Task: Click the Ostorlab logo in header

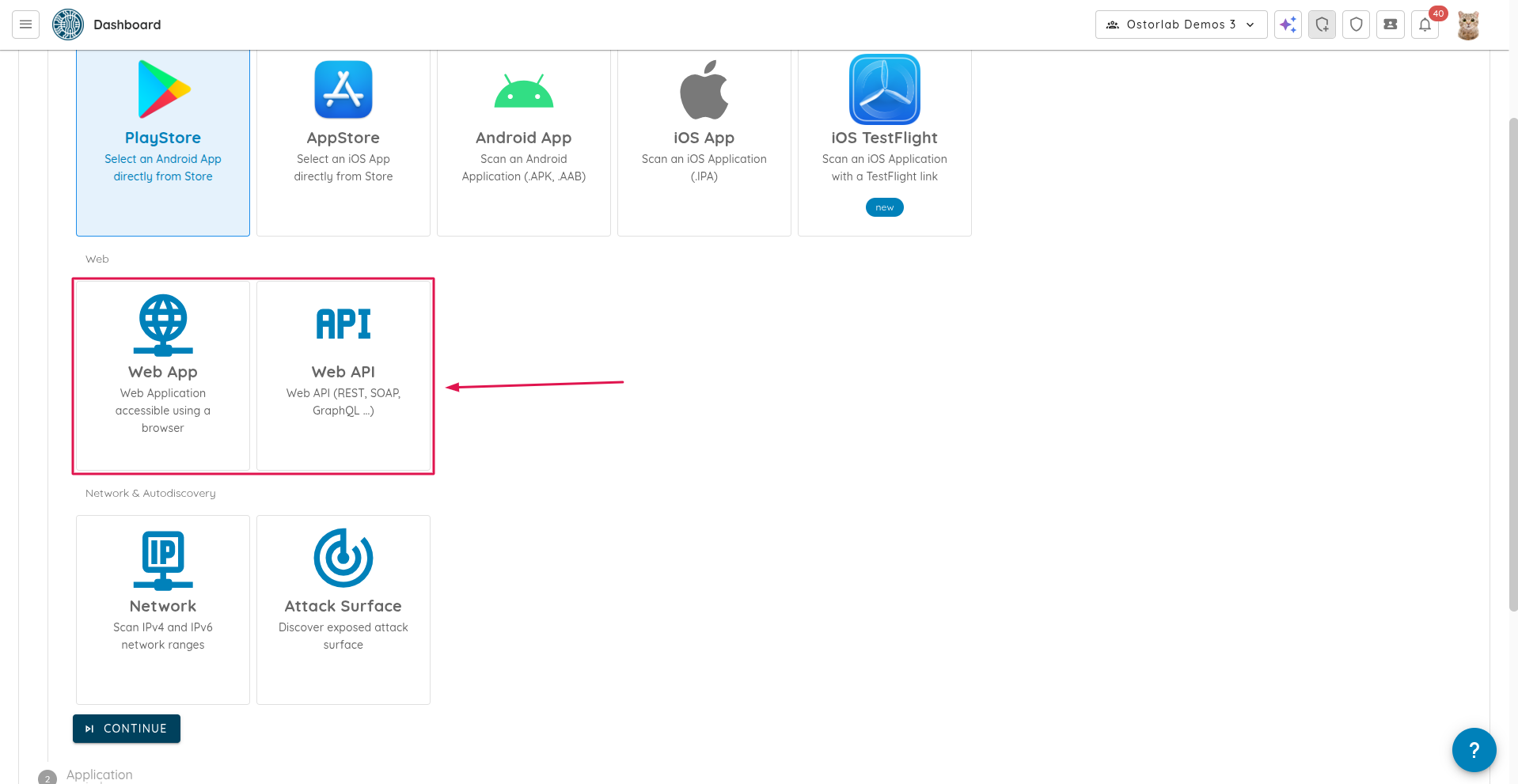Action: tap(68, 25)
